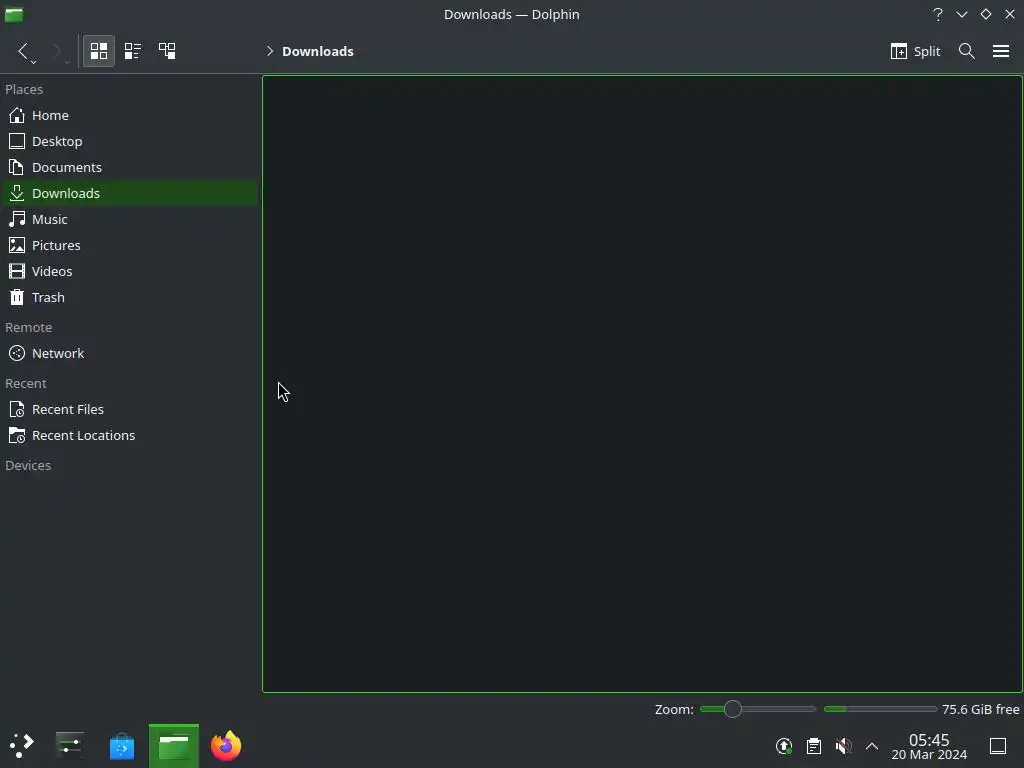Expand the breadcrumb chevron before Downloads
Viewport: 1024px width, 768px height.
coord(270,51)
